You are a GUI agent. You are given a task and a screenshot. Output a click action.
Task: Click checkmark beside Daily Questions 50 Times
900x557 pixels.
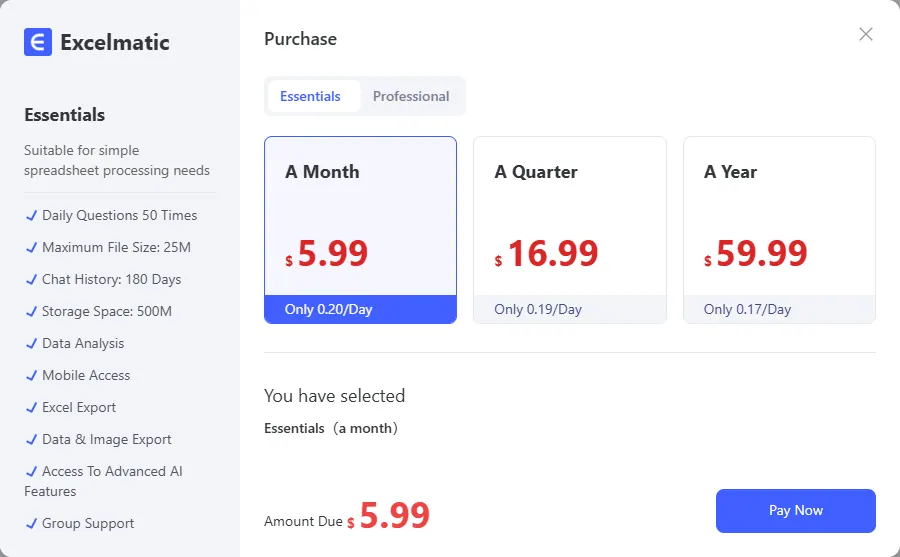(x=31, y=215)
